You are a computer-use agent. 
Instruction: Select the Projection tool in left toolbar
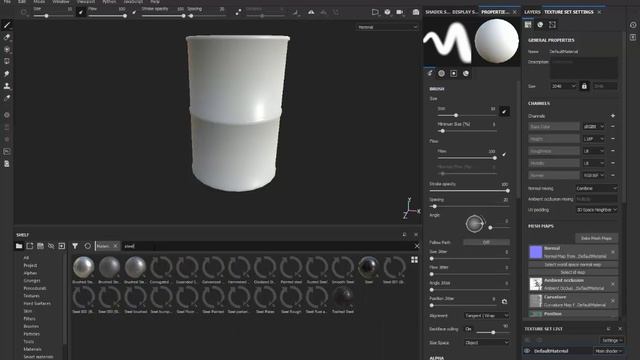tap(7, 50)
